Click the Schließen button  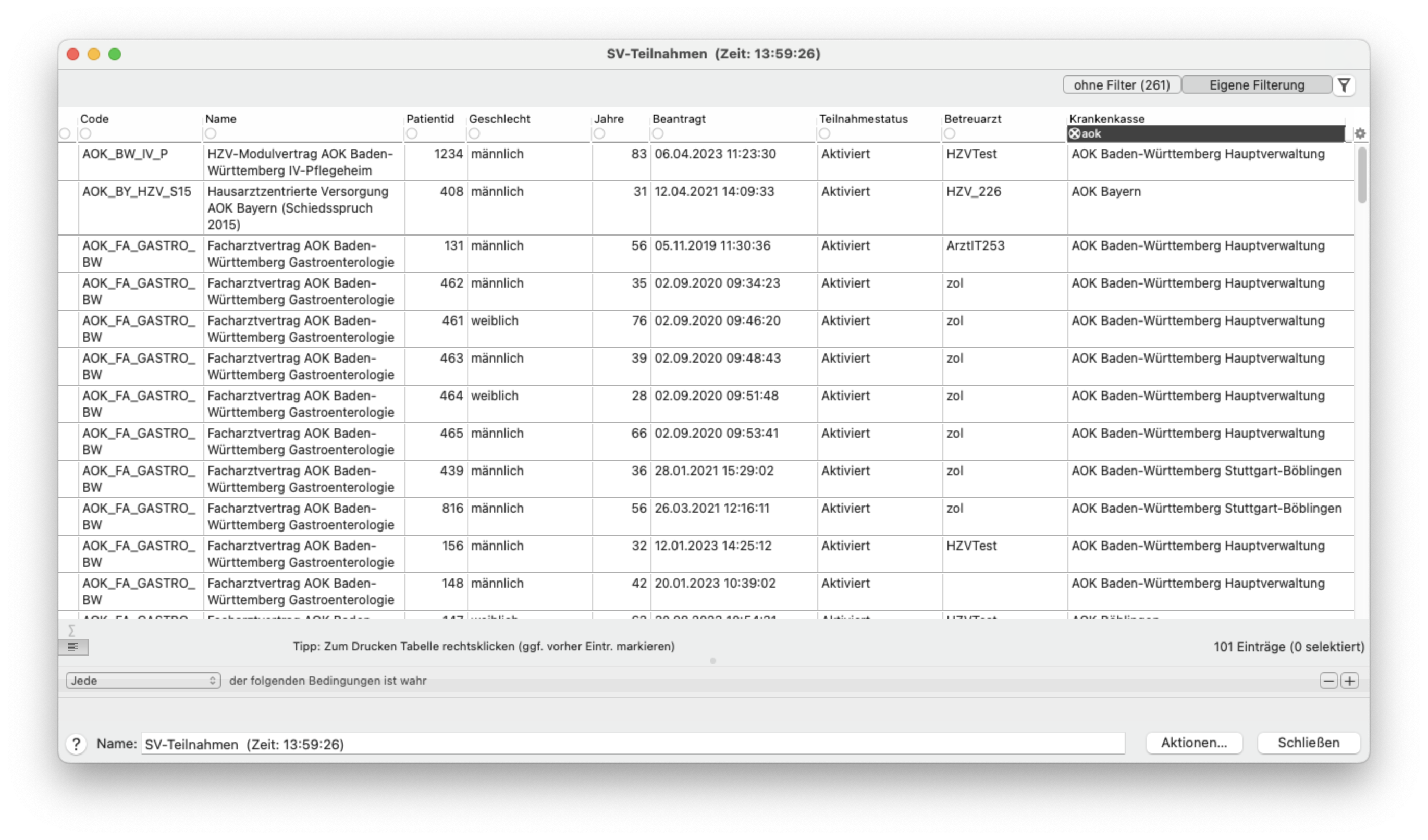tap(1309, 743)
